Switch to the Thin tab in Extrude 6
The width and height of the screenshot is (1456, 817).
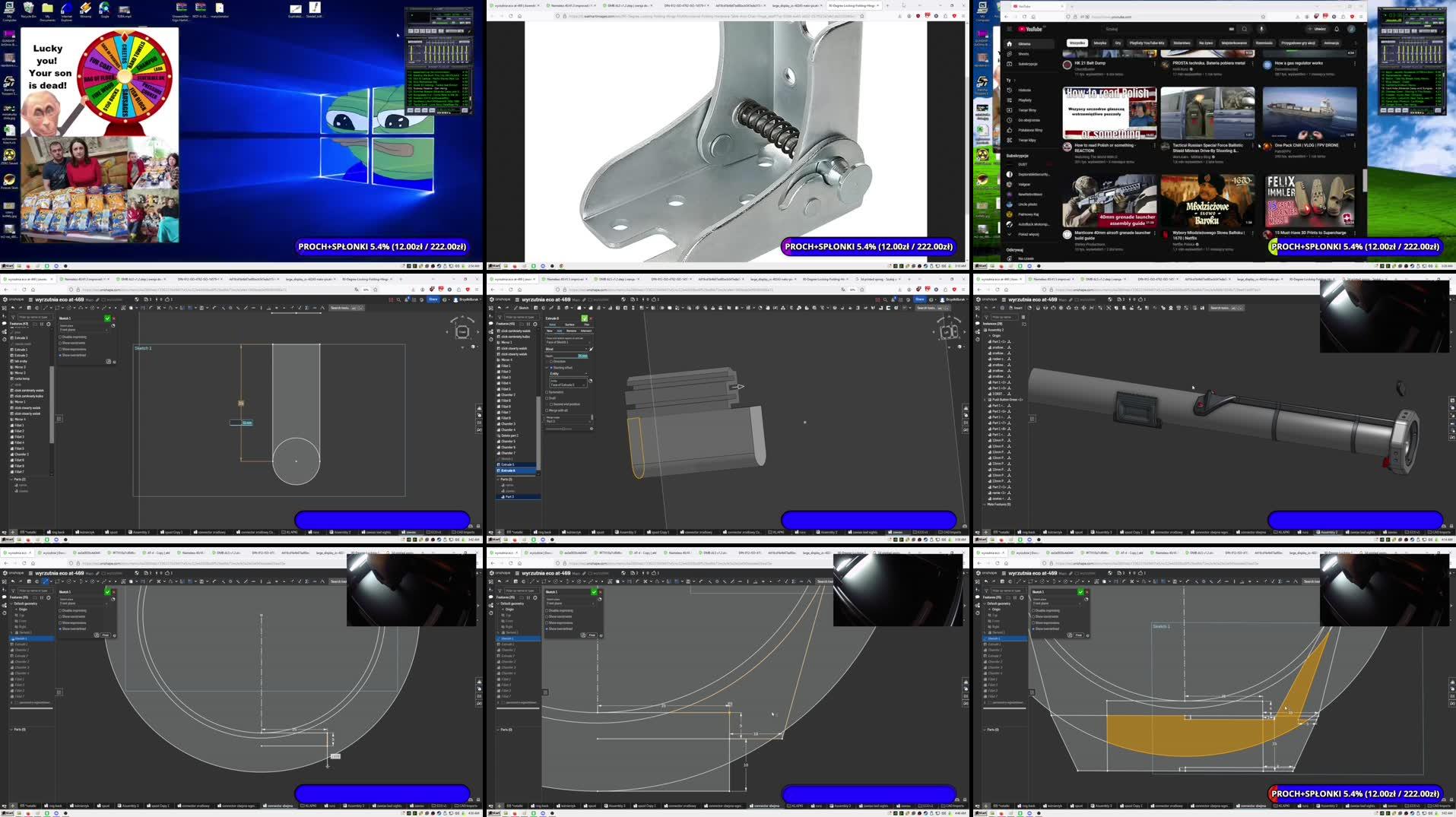[586, 325]
